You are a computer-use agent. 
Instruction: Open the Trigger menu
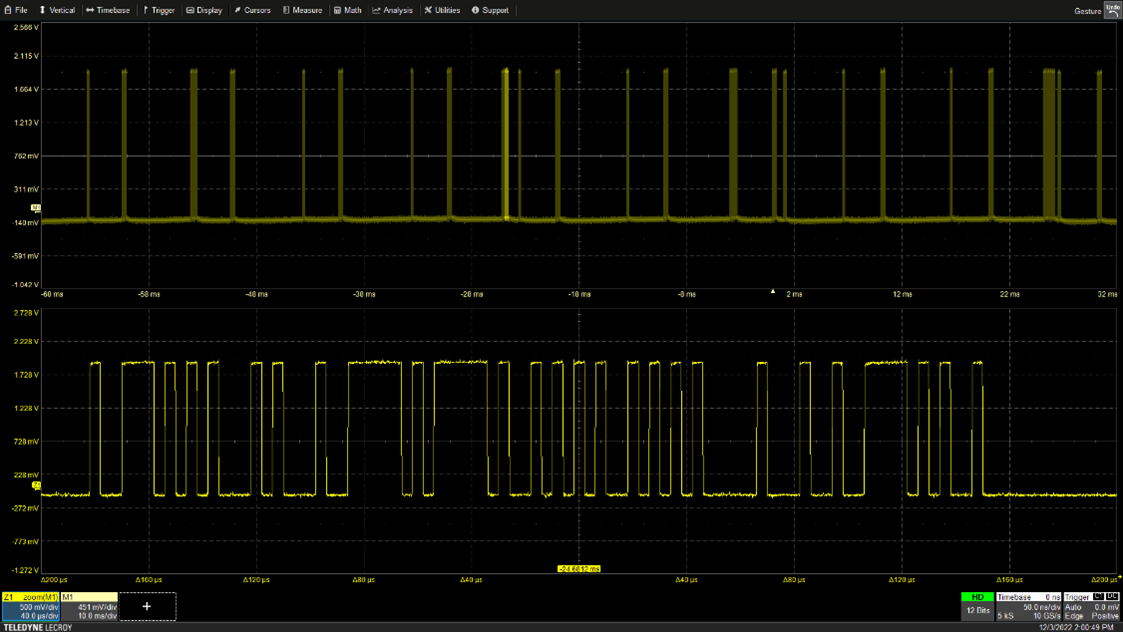coord(160,10)
